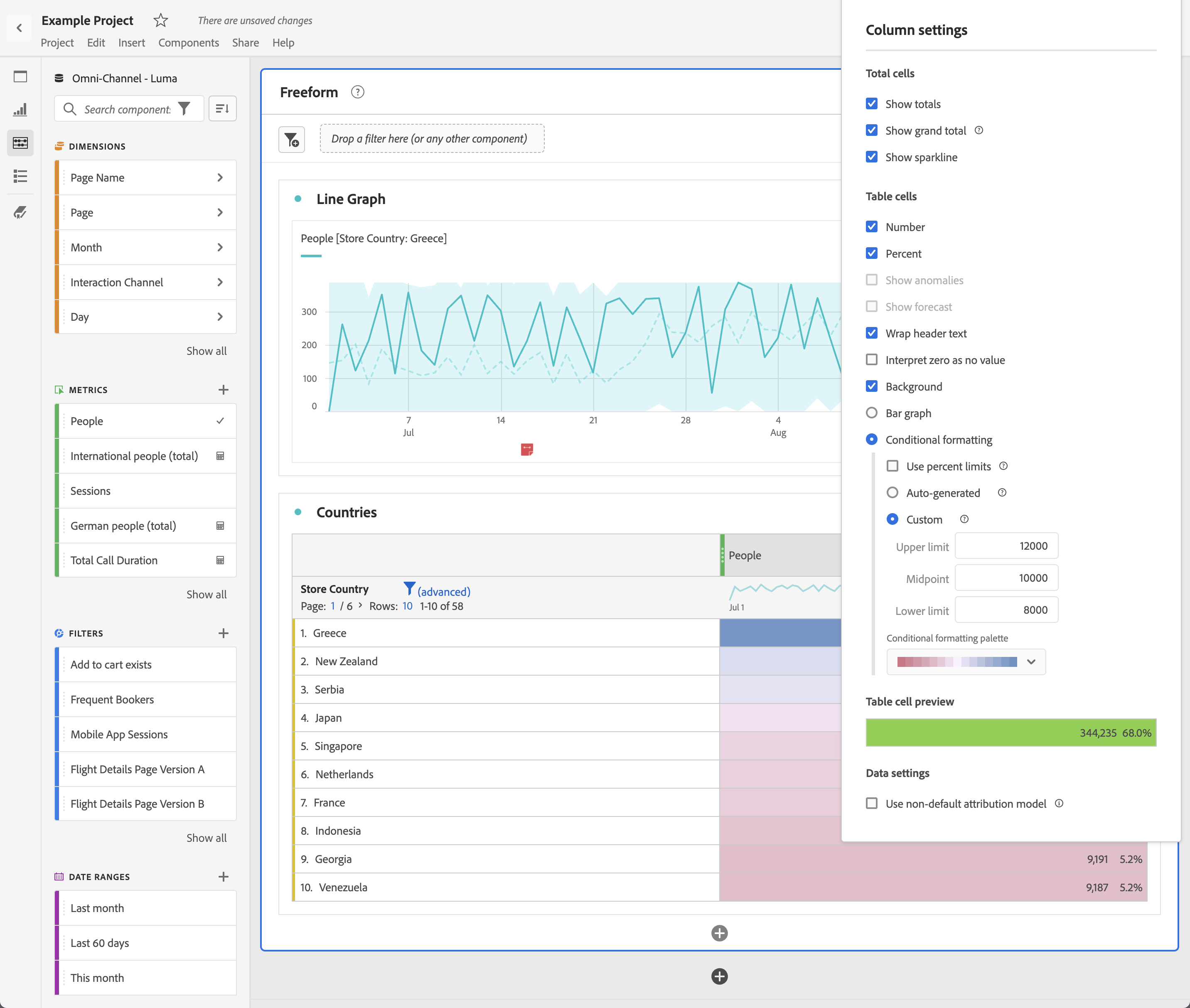The image size is (1190, 1008).
Task: Enable Interpret zero as no value
Action: 871,360
